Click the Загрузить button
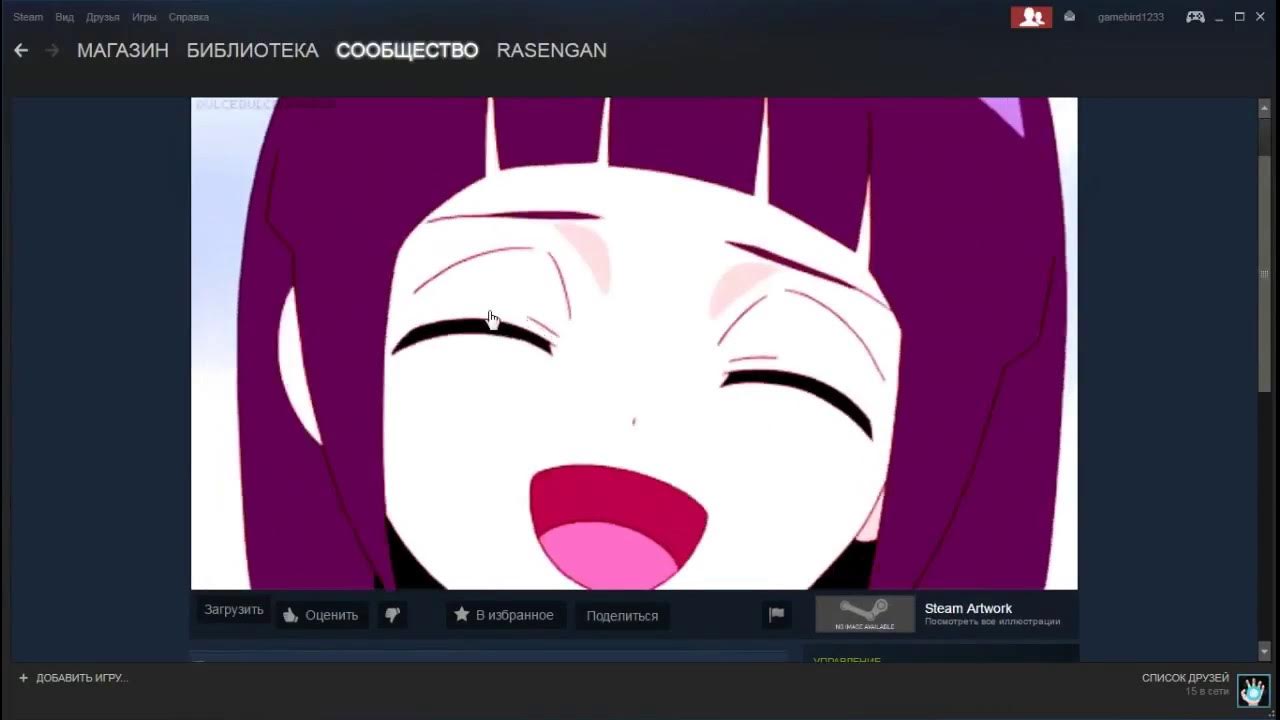1280x720 pixels. tap(234, 610)
